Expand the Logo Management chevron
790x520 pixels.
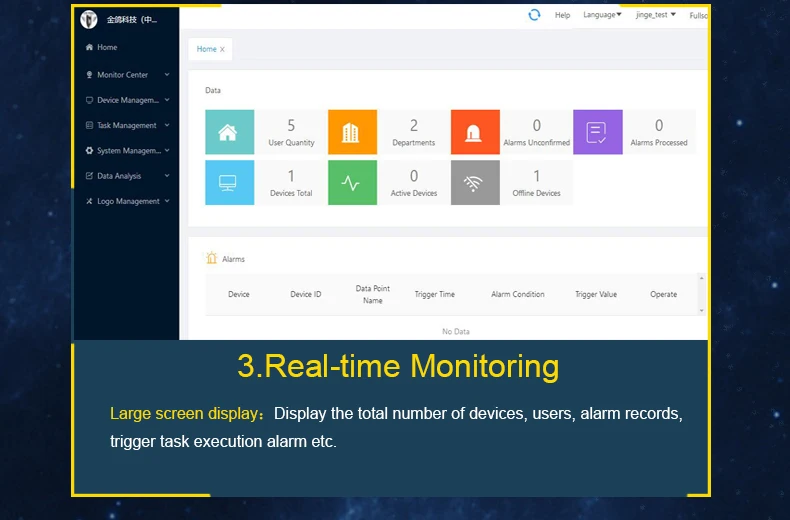click(167, 201)
